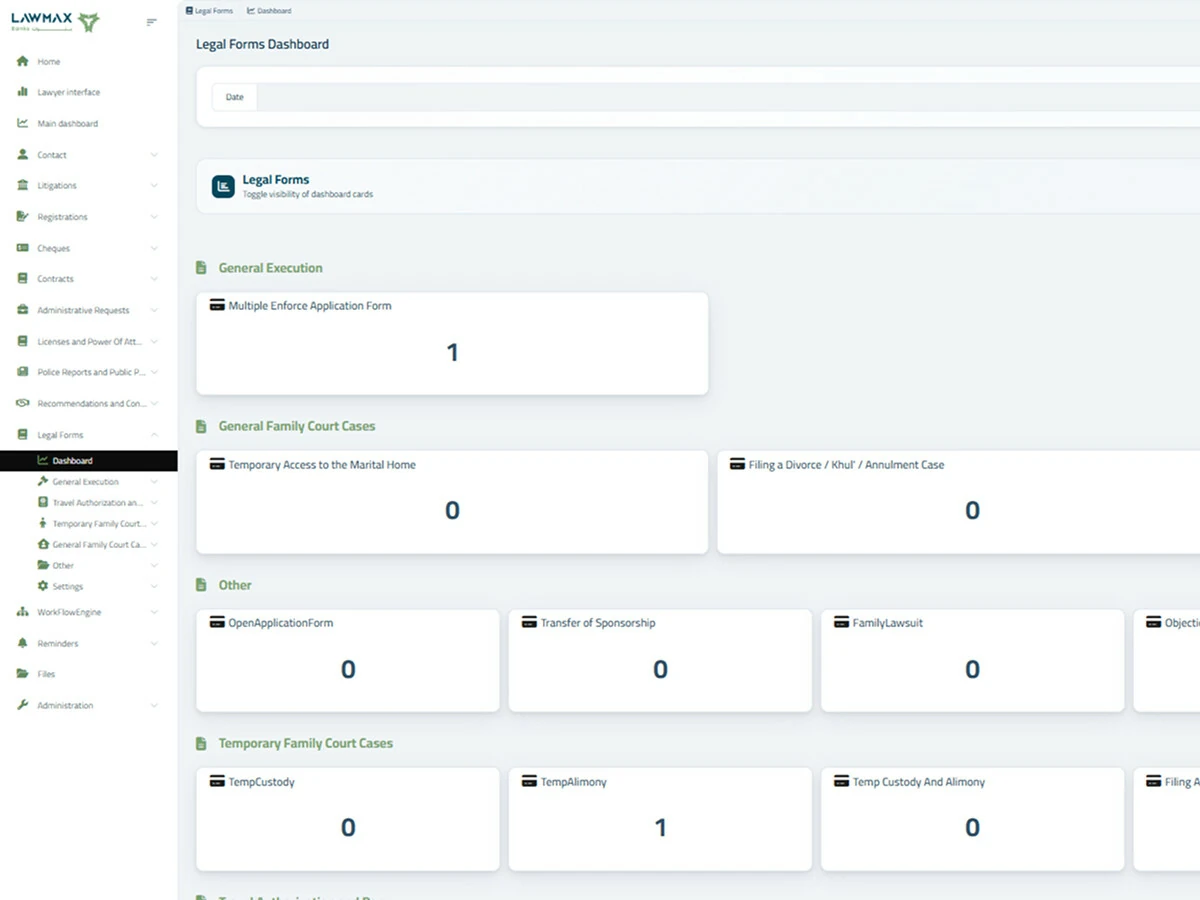Click the Litigations courthouse icon
The image size is (1200, 900).
[x=22, y=185]
